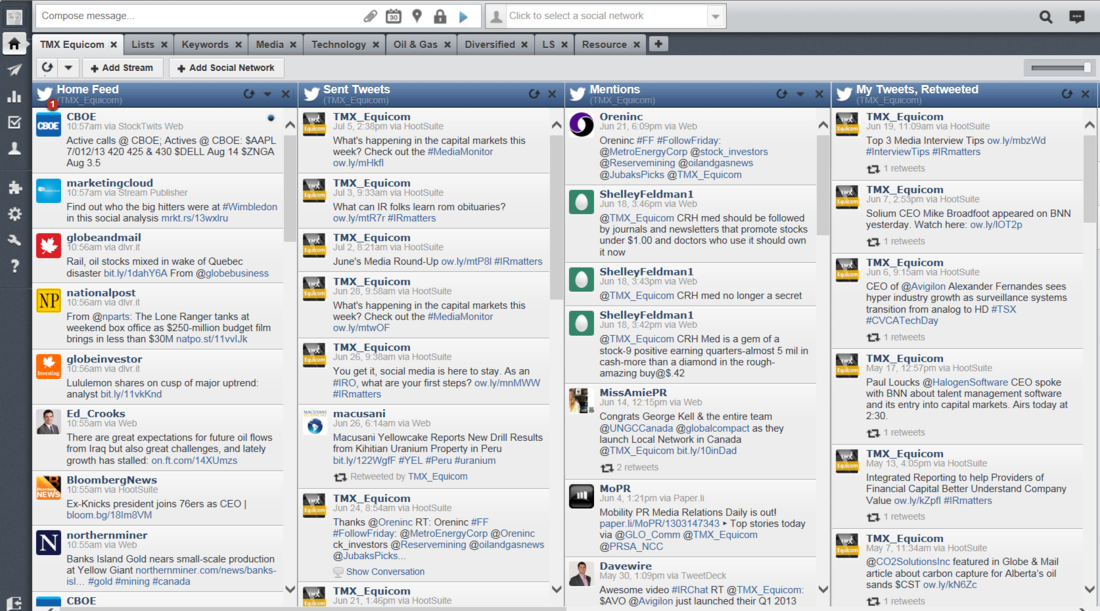The width and height of the screenshot is (1100, 611).
Task: Switch to the Lists tab
Action: tap(142, 44)
